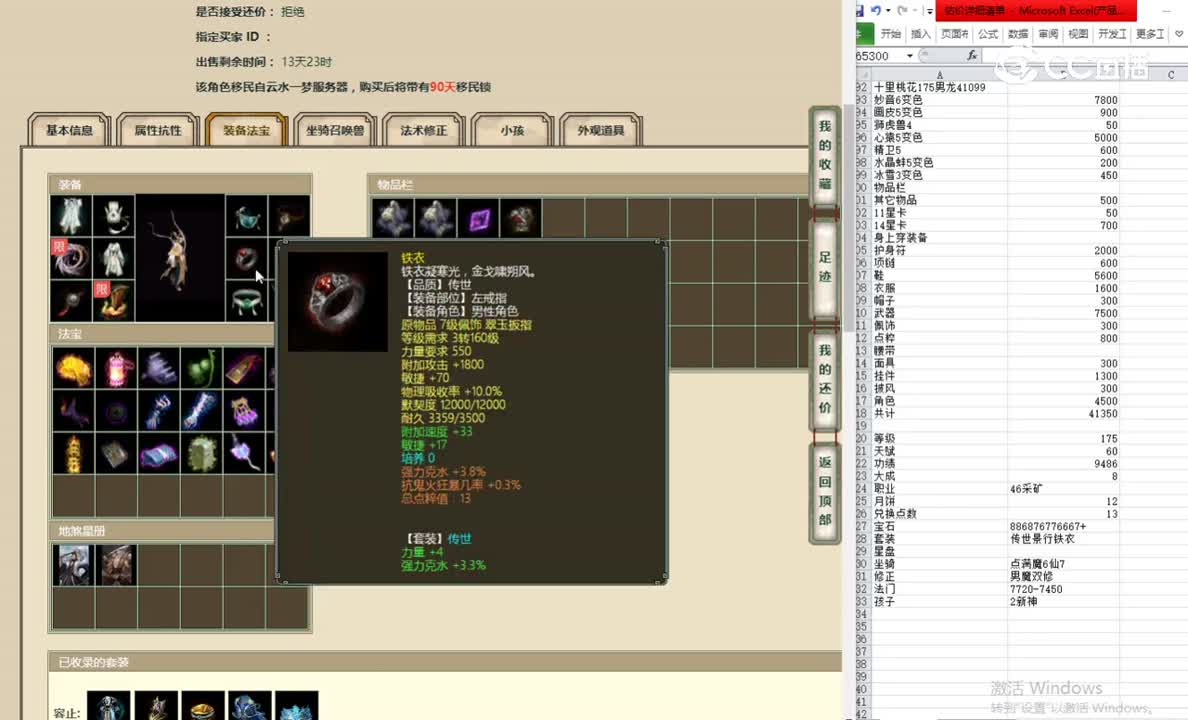Select the grey stone tablet magic treasure
This screenshot has height=720, width=1188.
(116, 454)
